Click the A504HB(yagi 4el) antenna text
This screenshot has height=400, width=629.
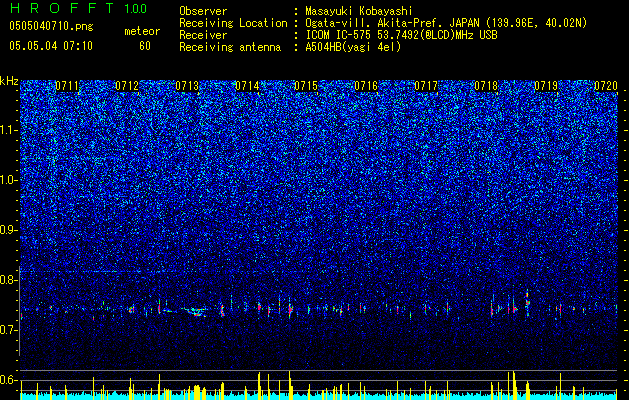click(x=353, y=47)
